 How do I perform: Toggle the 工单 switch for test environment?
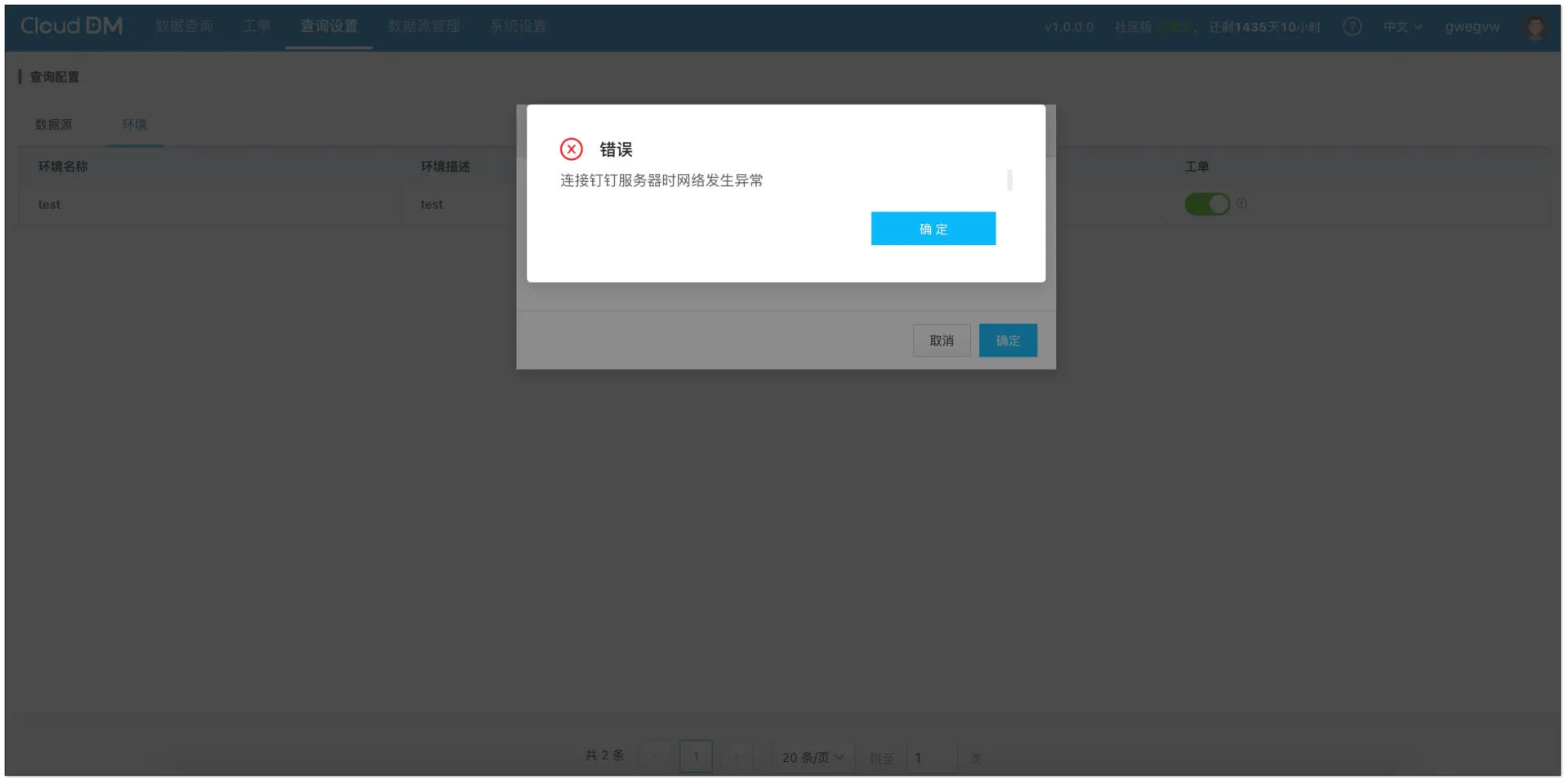click(1207, 204)
